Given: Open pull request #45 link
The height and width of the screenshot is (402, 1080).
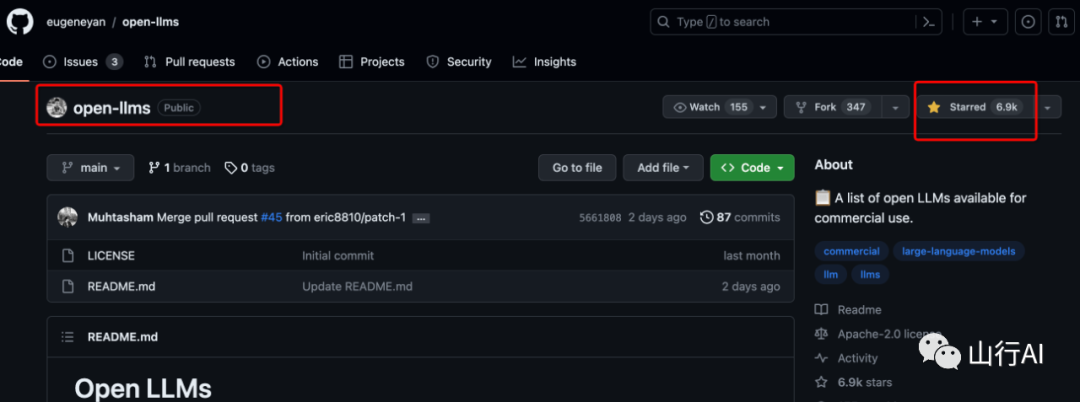Looking at the screenshot, I should coord(271,218).
